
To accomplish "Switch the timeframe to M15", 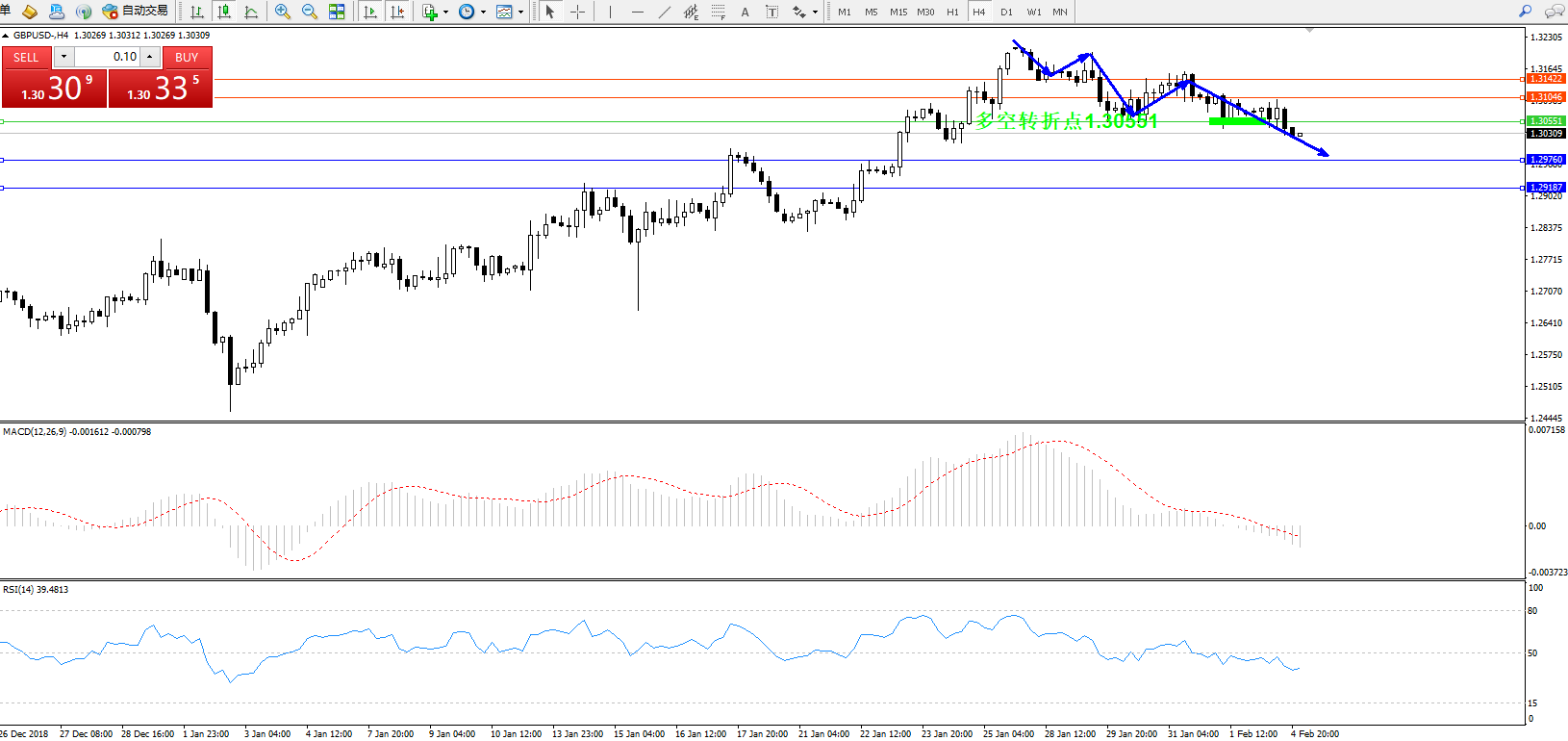I will 898,12.
